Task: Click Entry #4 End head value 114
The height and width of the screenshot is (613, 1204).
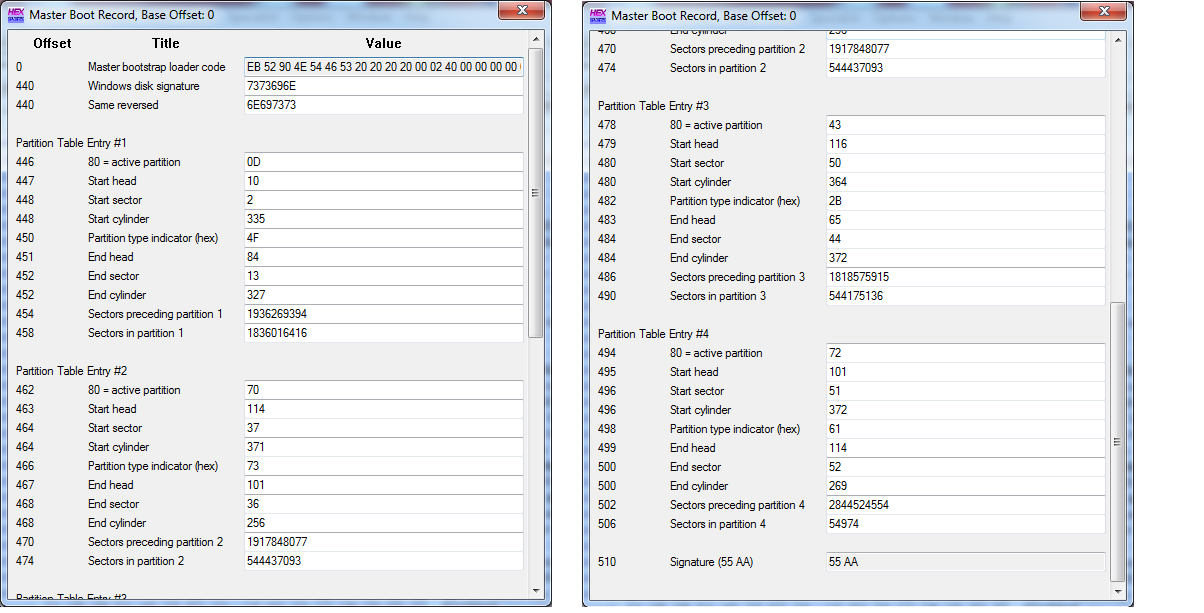Action: point(965,448)
